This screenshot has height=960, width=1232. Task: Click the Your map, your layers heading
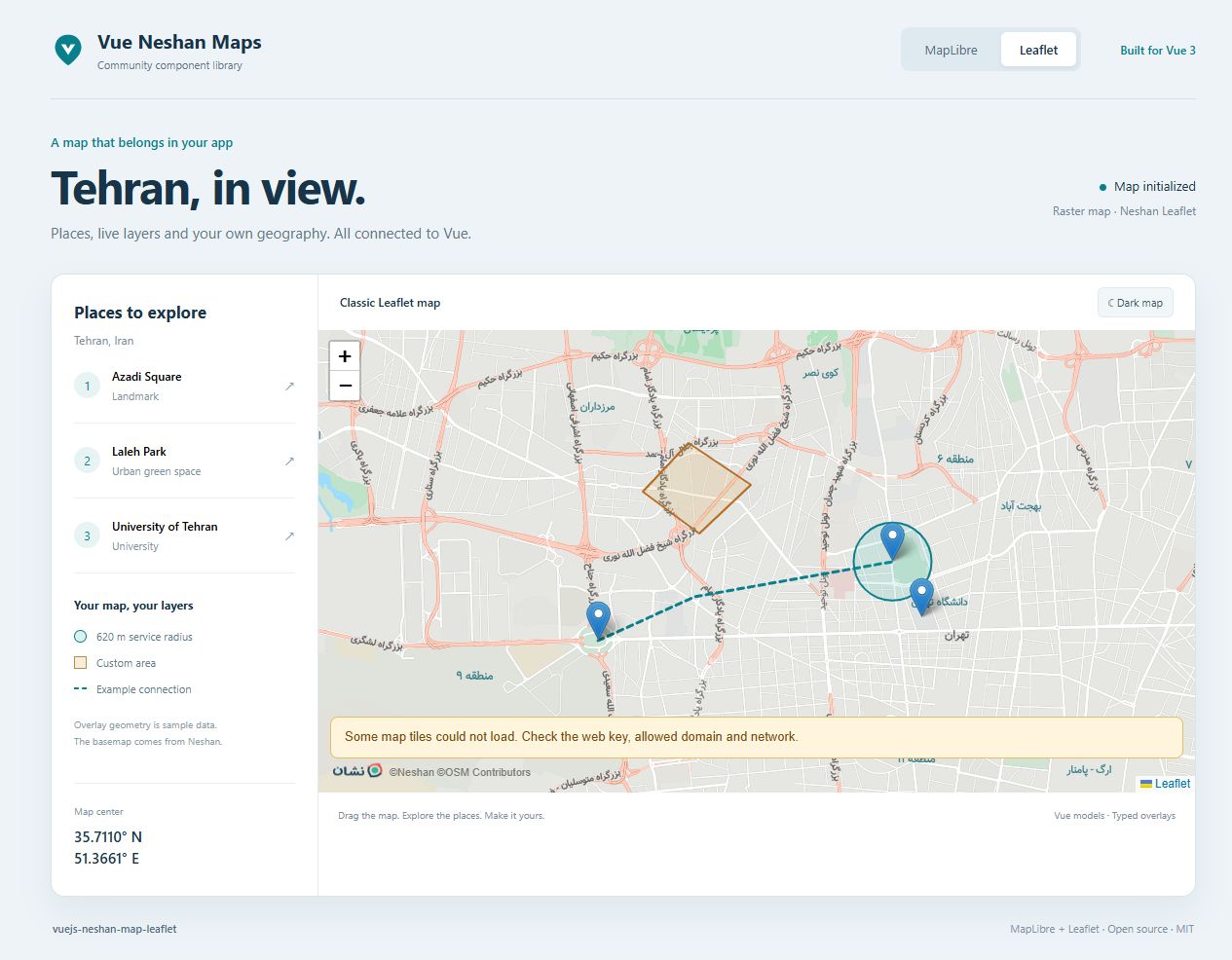(133, 606)
